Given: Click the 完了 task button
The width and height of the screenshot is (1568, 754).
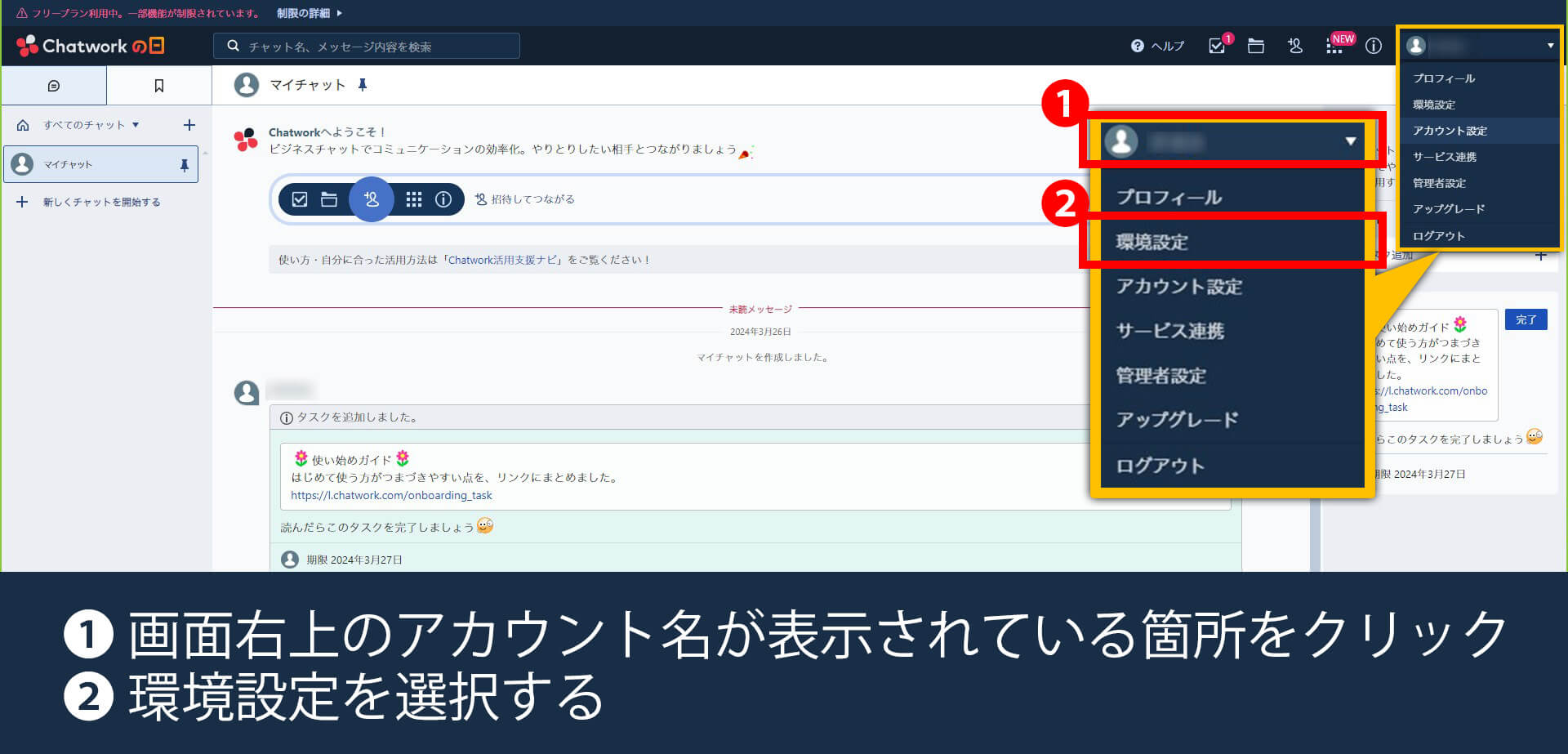Looking at the screenshot, I should (1526, 319).
